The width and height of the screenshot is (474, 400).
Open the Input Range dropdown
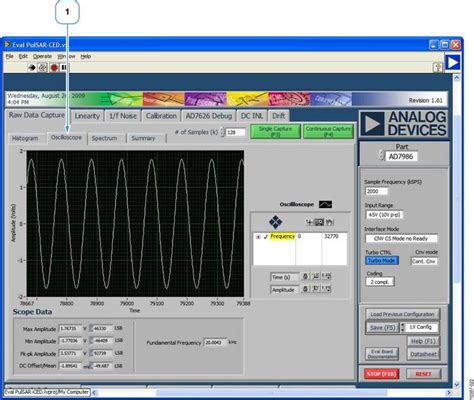click(384, 215)
